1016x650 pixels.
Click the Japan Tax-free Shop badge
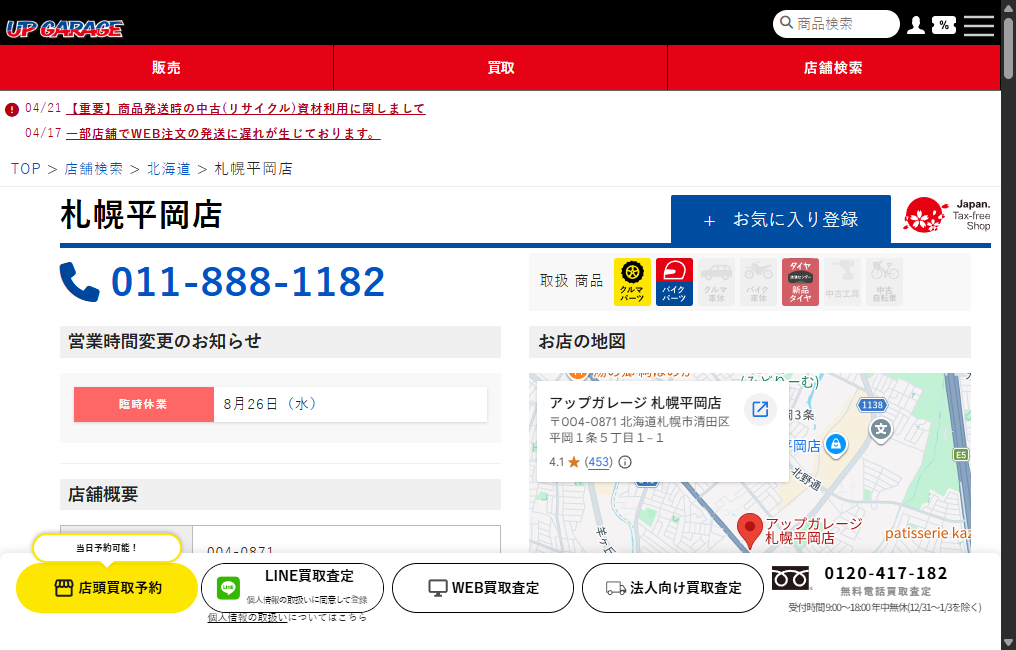(x=947, y=215)
